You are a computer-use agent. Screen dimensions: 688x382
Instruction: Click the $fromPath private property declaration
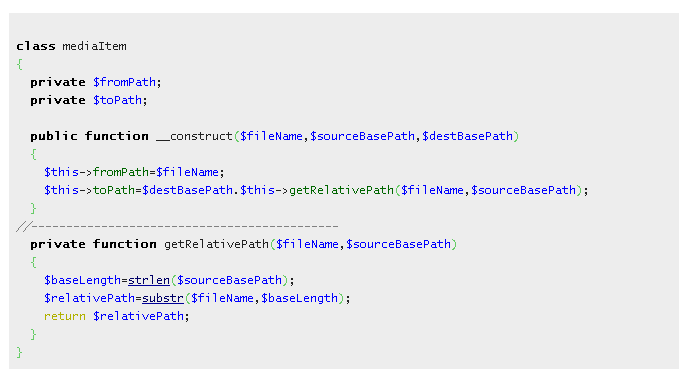pos(125,82)
